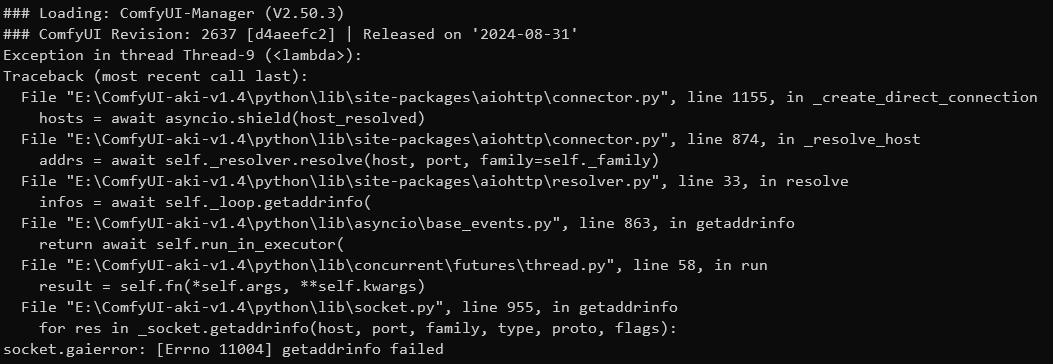The image size is (1053, 364).
Task: Click the socket.py line 955 file path
Action: click(255, 307)
